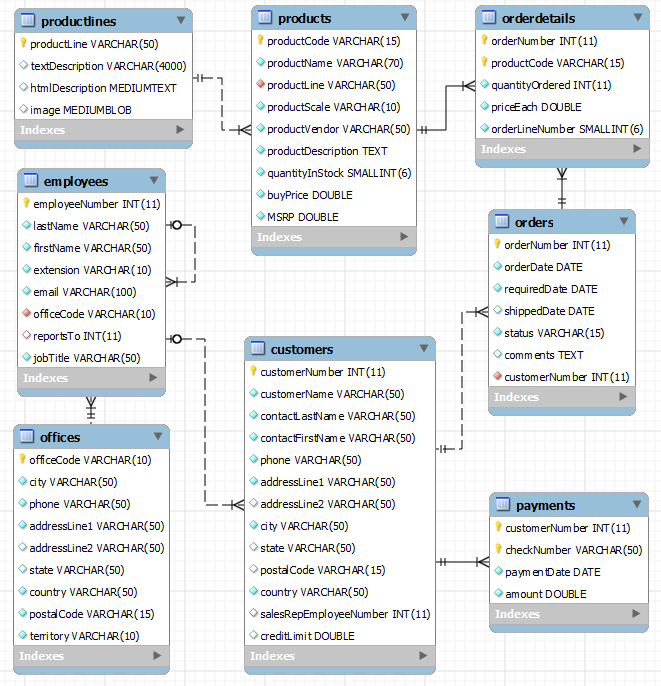This screenshot has height=686, width=661.
Task: Collapse the customers table via header arrow
Action: coord(424,348)
